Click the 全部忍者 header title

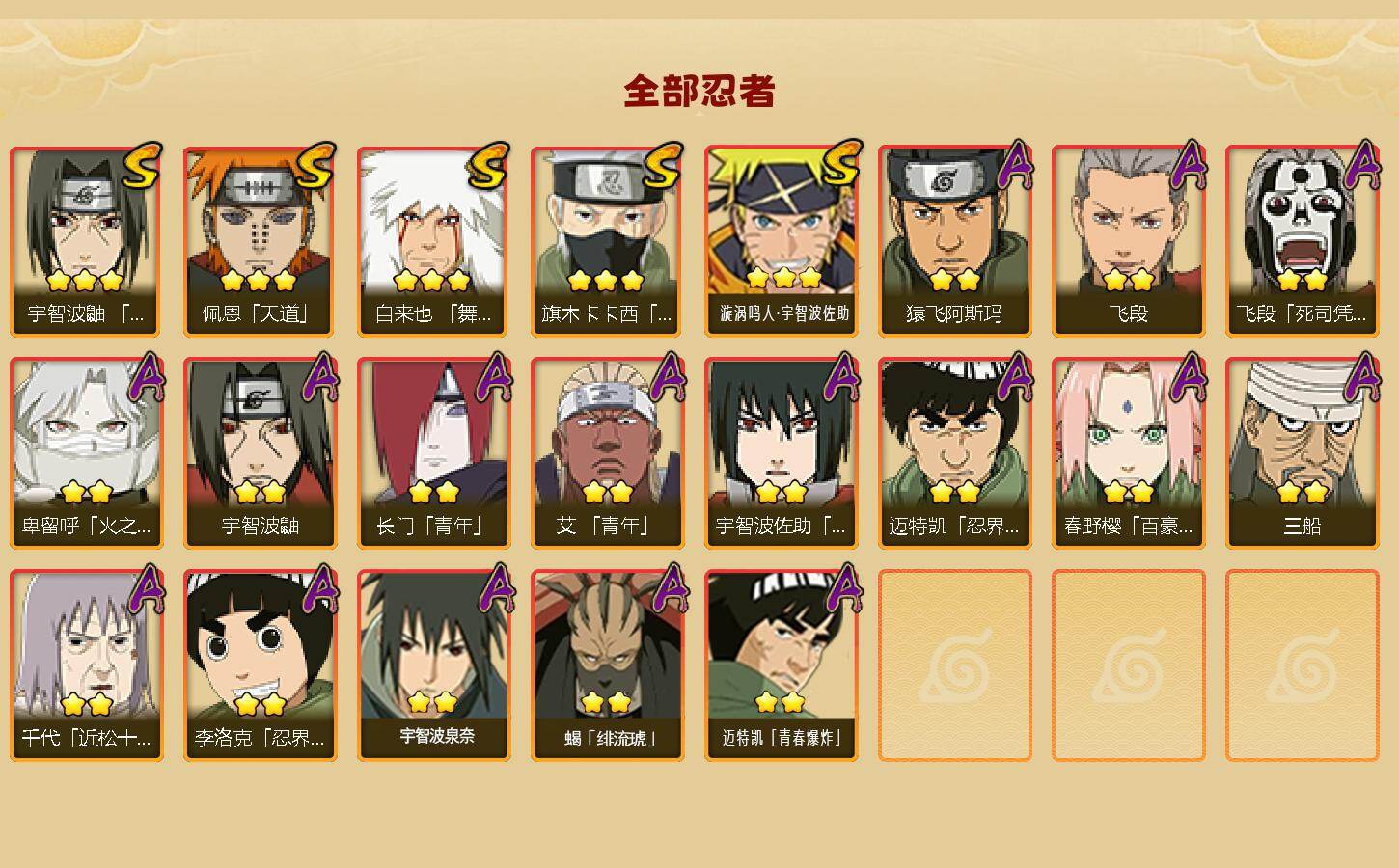click(x=699, y=91)
